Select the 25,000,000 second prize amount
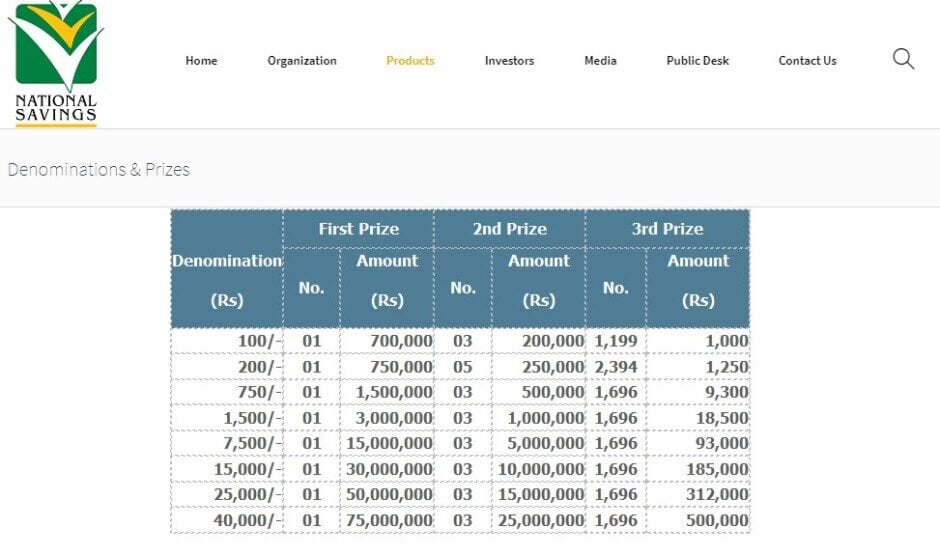This screenshot has height=555, width=940. (x=540, y=520)
